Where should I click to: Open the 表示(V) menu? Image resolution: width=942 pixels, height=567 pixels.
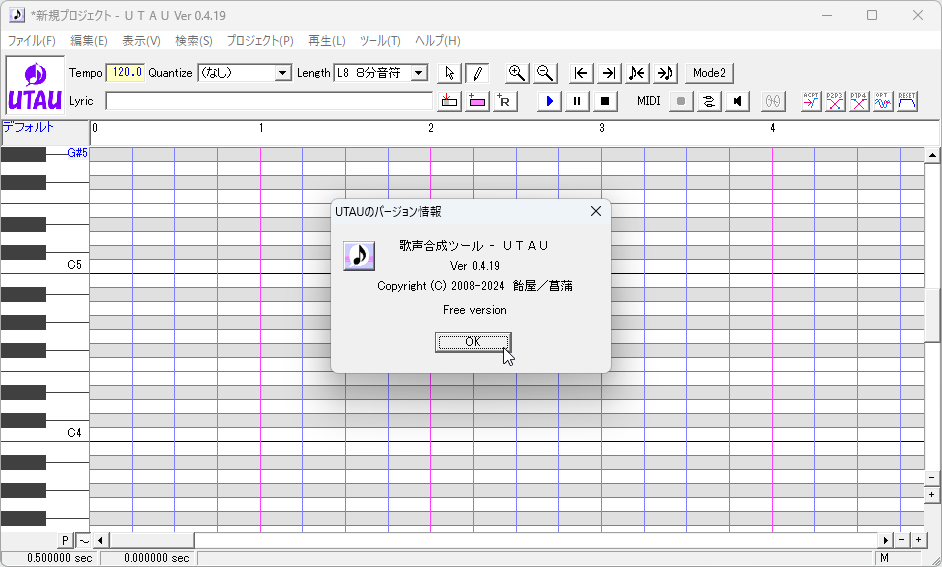coord(141,40)
